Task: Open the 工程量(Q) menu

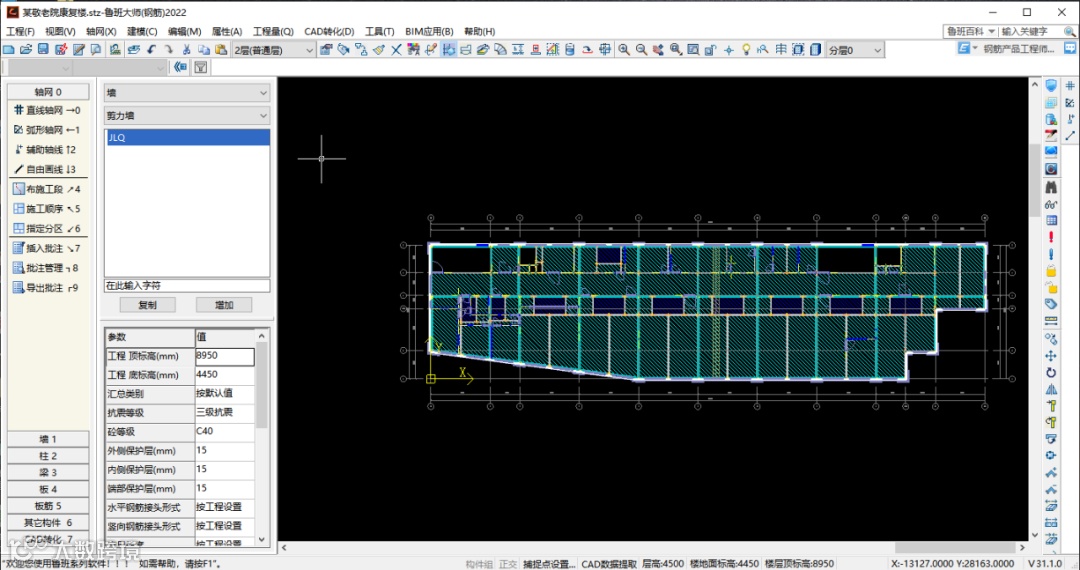Action: pos(273,32)
